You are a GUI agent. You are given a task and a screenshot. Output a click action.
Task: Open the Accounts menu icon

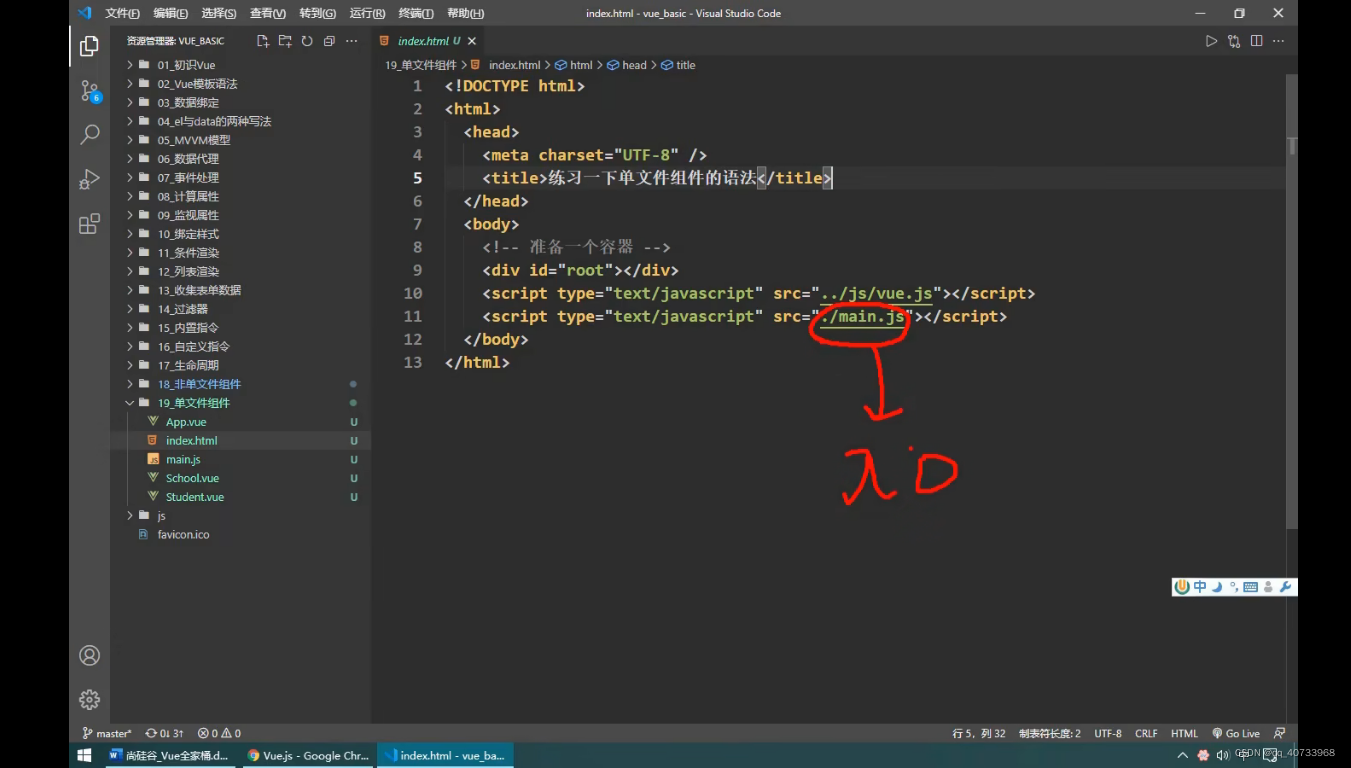[89, 655]
